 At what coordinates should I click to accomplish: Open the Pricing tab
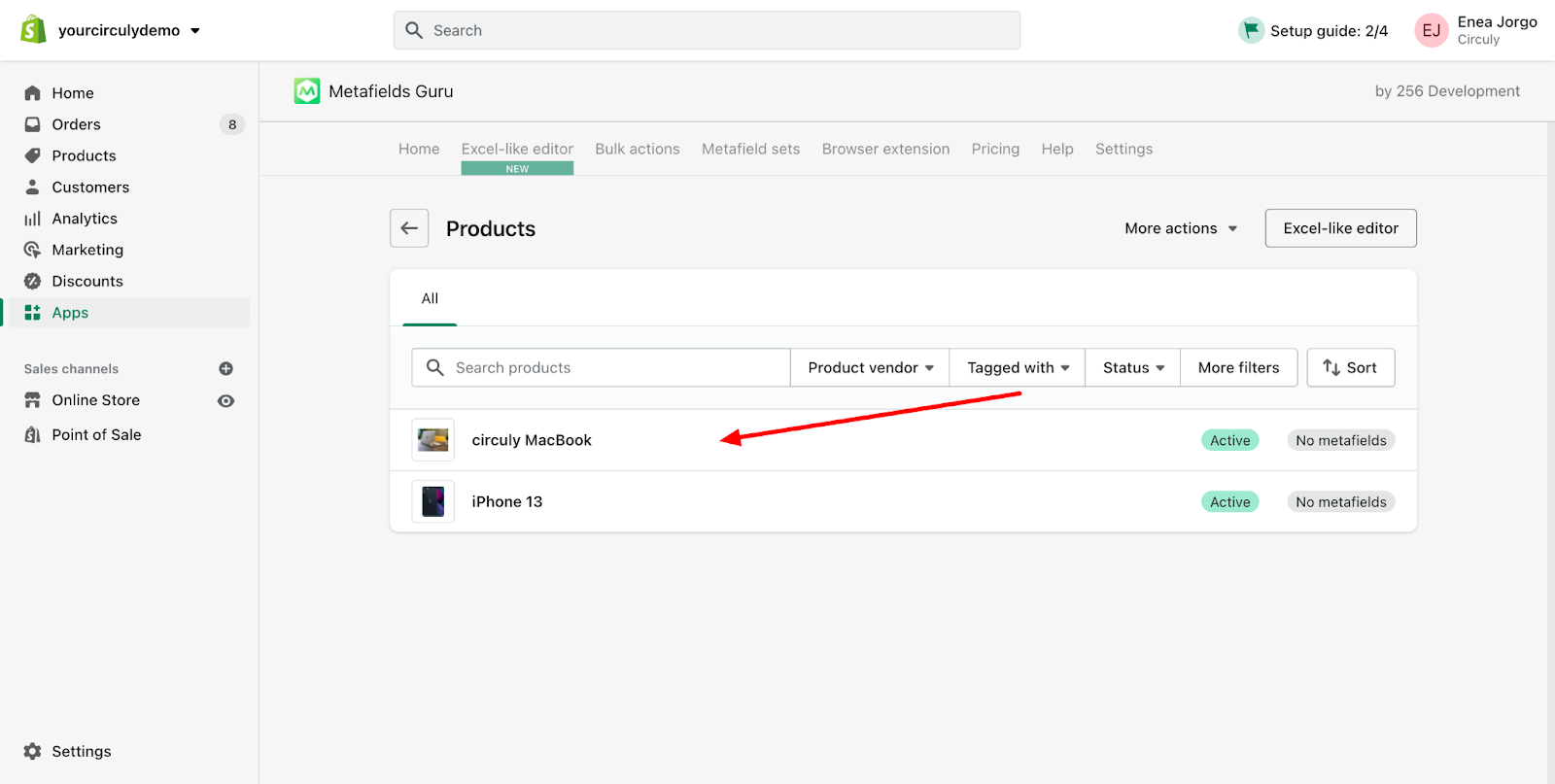(995, 149)
